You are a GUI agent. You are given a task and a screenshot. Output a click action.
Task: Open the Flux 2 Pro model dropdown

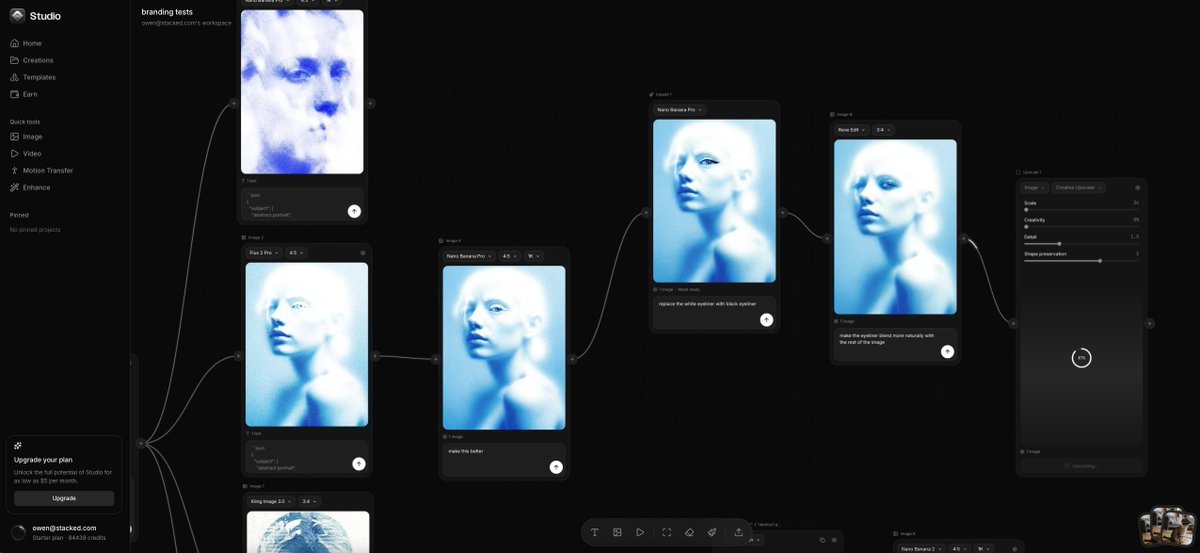(264, 253)
